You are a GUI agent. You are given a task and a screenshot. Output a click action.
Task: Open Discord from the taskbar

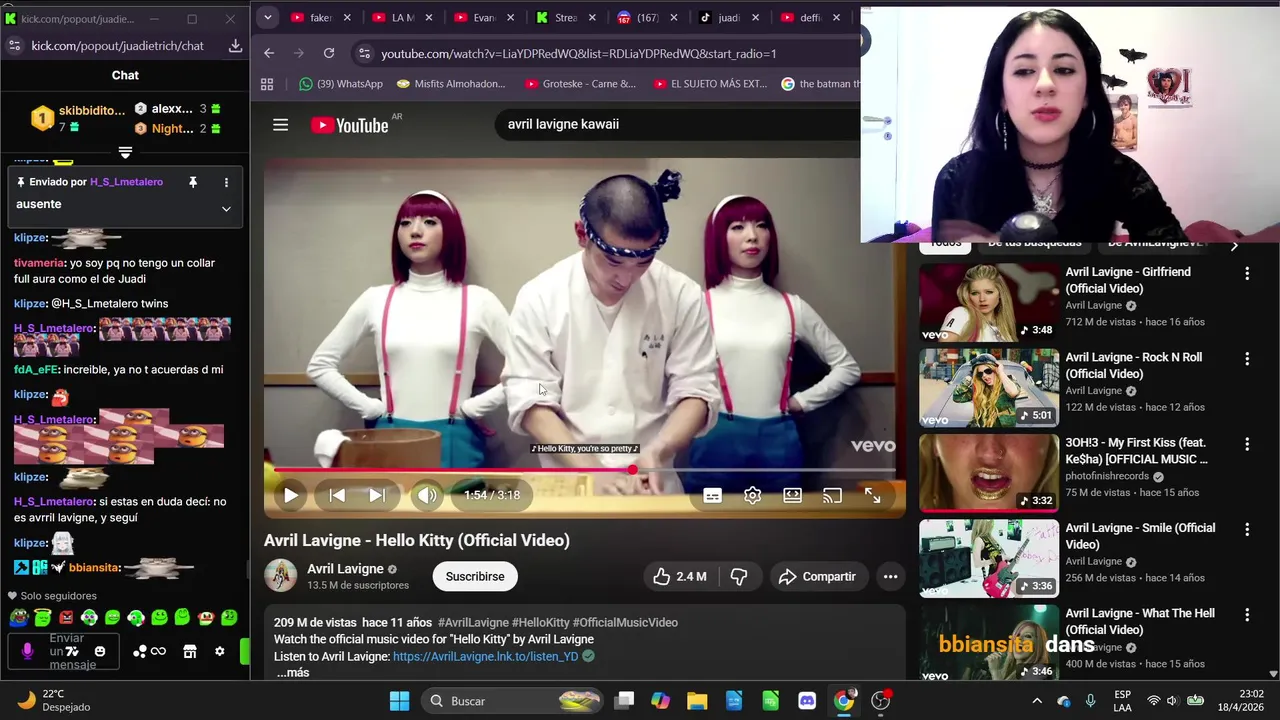[x=807, y=701]
